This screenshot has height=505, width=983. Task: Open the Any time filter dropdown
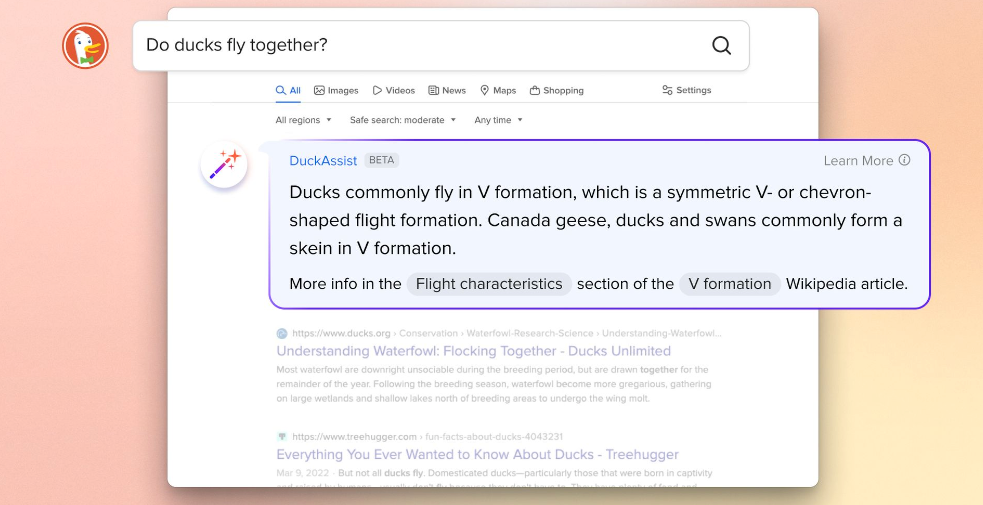[498, 120]
